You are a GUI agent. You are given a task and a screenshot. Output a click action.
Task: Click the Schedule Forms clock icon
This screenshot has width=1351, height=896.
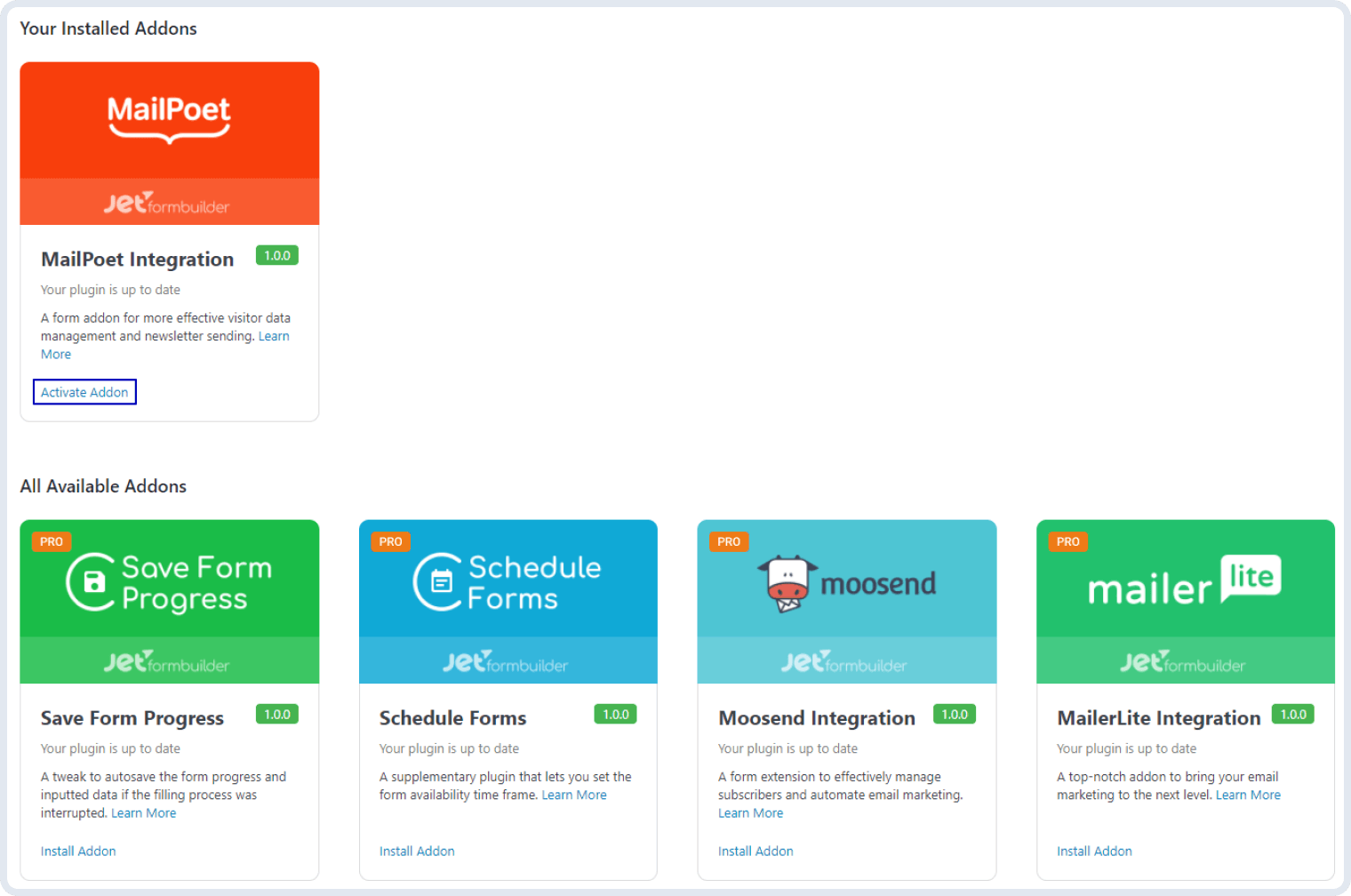(x=437, y=579)
